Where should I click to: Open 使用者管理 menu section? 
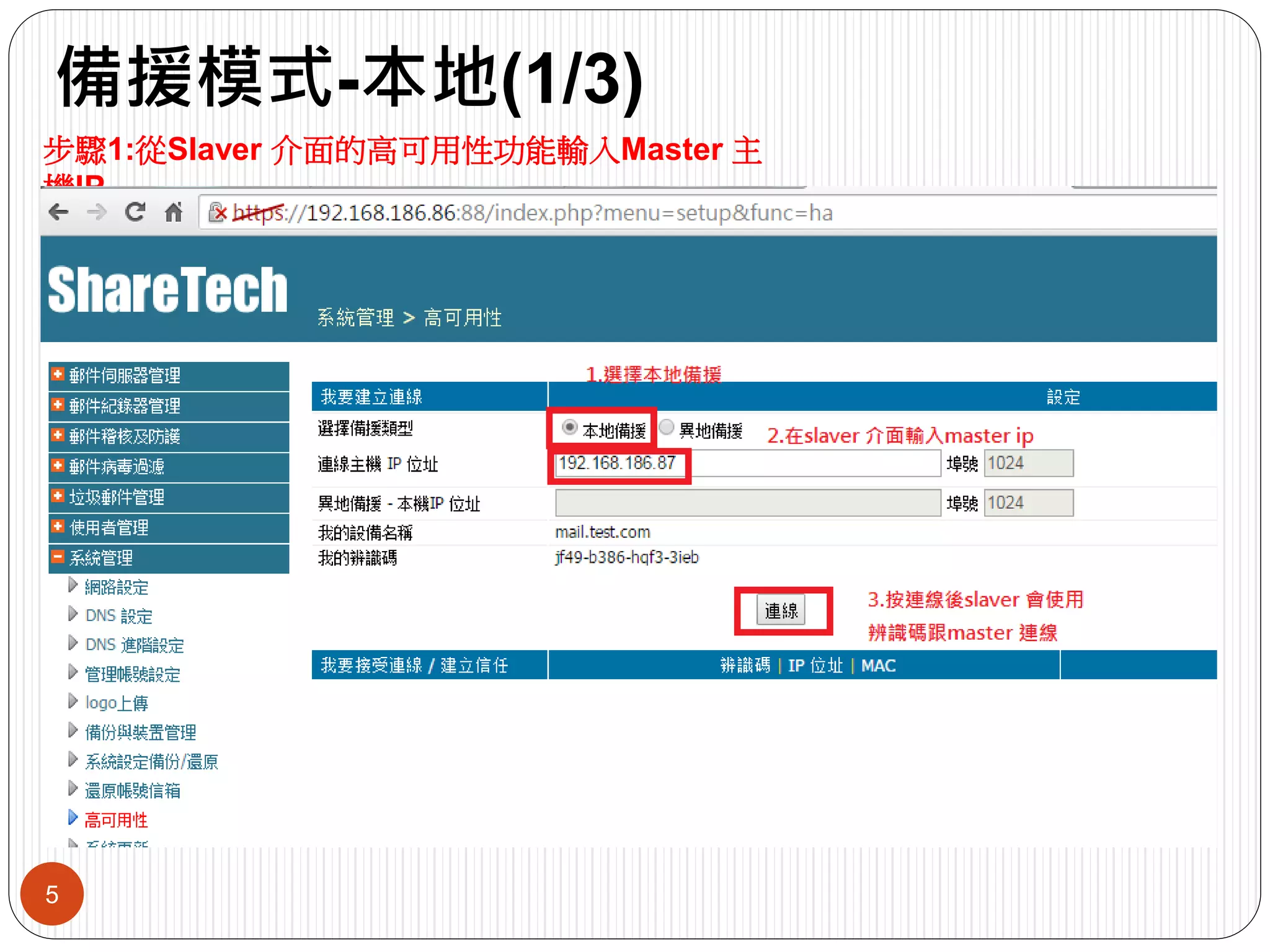tap(169, 527)
